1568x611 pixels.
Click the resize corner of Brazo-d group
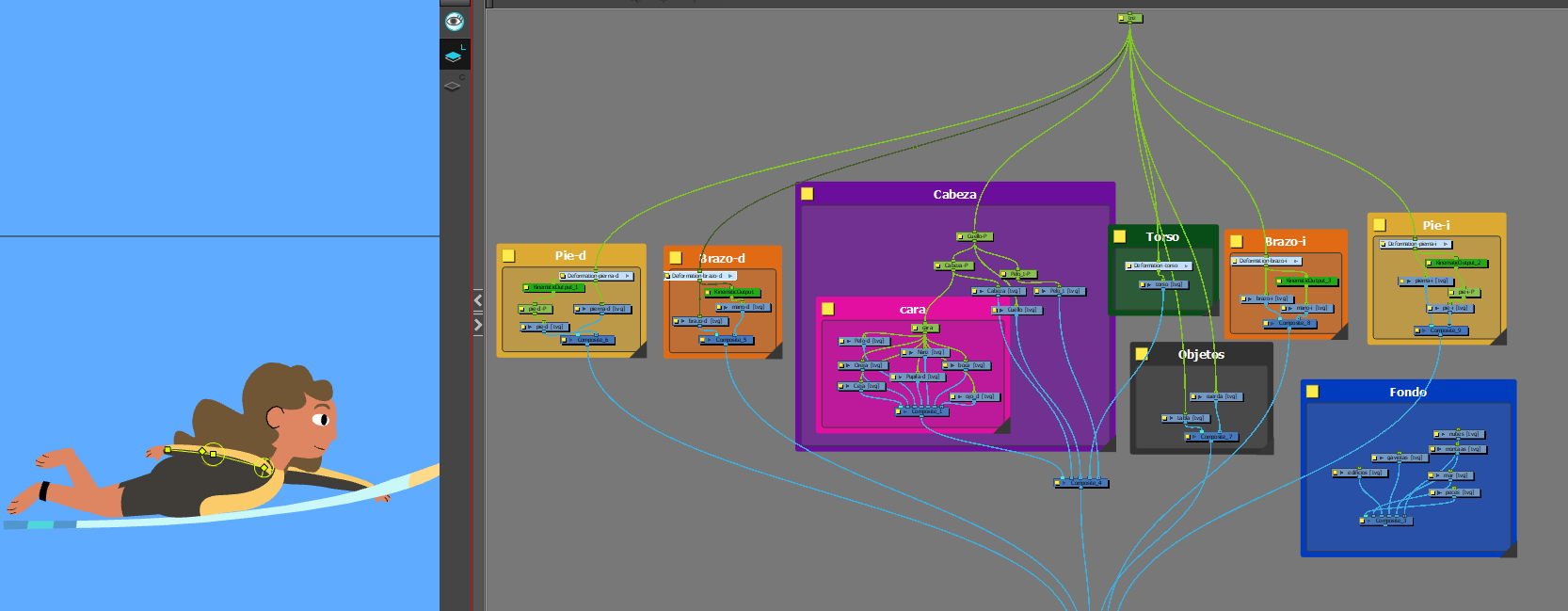tap(775, 351)
